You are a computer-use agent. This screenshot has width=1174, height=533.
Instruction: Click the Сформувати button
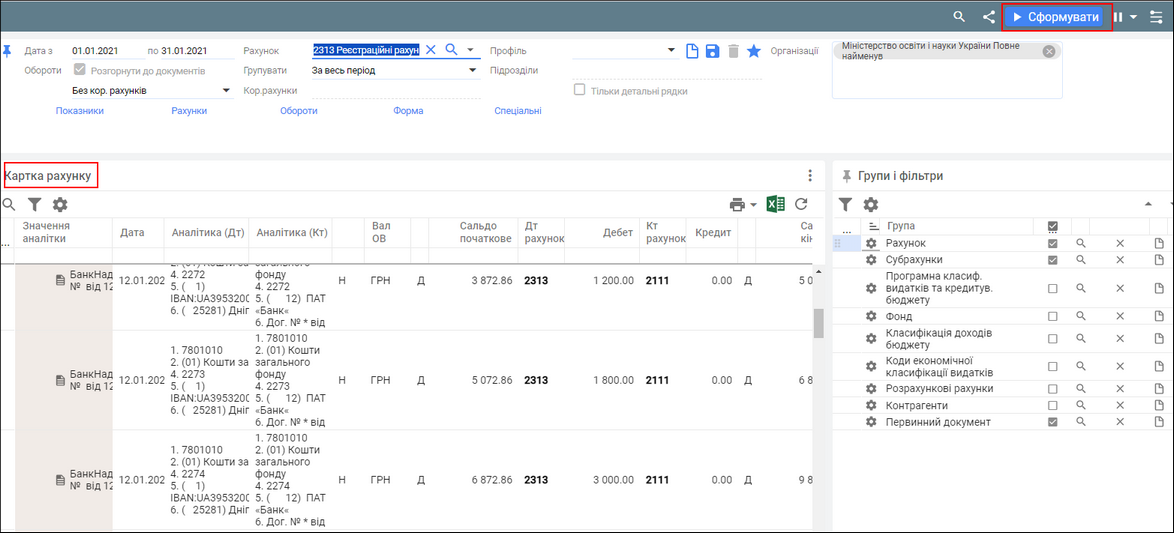(x=1057, y=17)
